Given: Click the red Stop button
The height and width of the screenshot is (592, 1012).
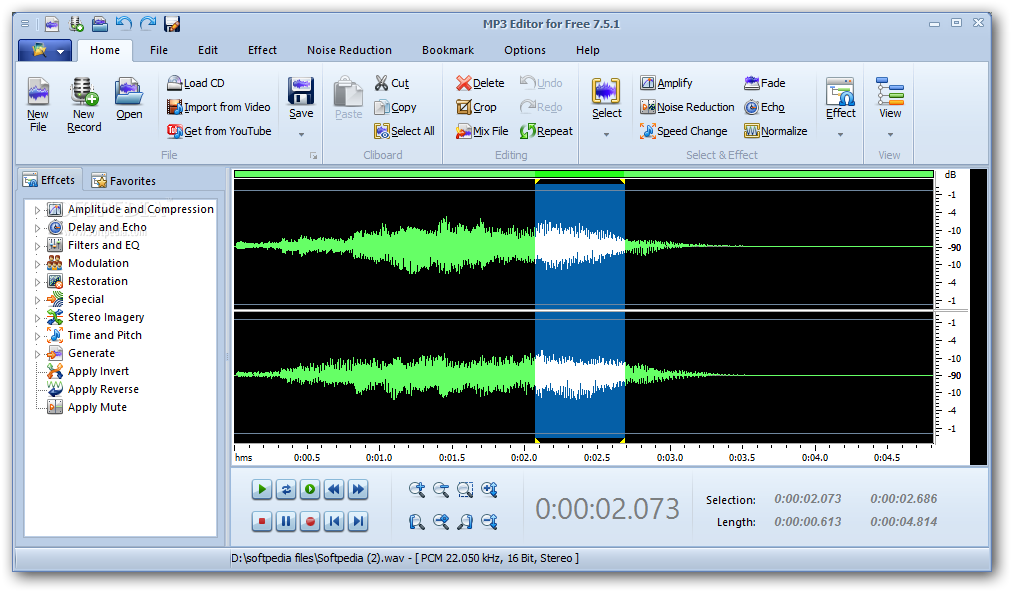Looking at the screenshot, I should pyautogui.click(x=261, y=521).
